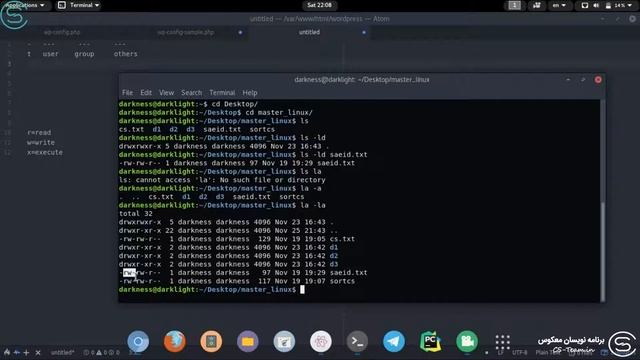Open the Terminal menu in terminal menubar
Viewport: 640px width, 360px height.
(x=222, y=93)
